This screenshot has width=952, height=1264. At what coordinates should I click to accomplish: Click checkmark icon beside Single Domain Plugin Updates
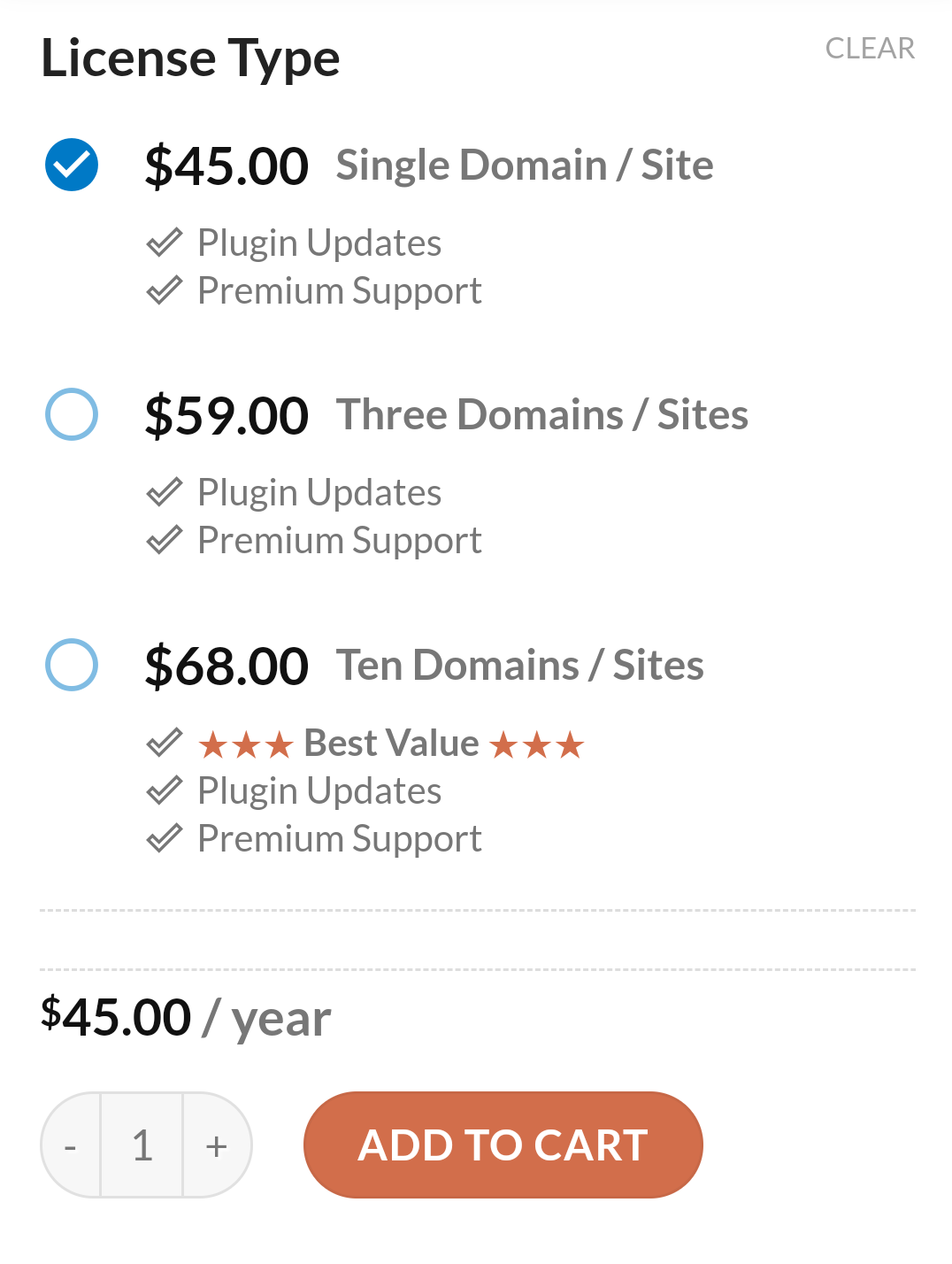[x=165, y=243]
